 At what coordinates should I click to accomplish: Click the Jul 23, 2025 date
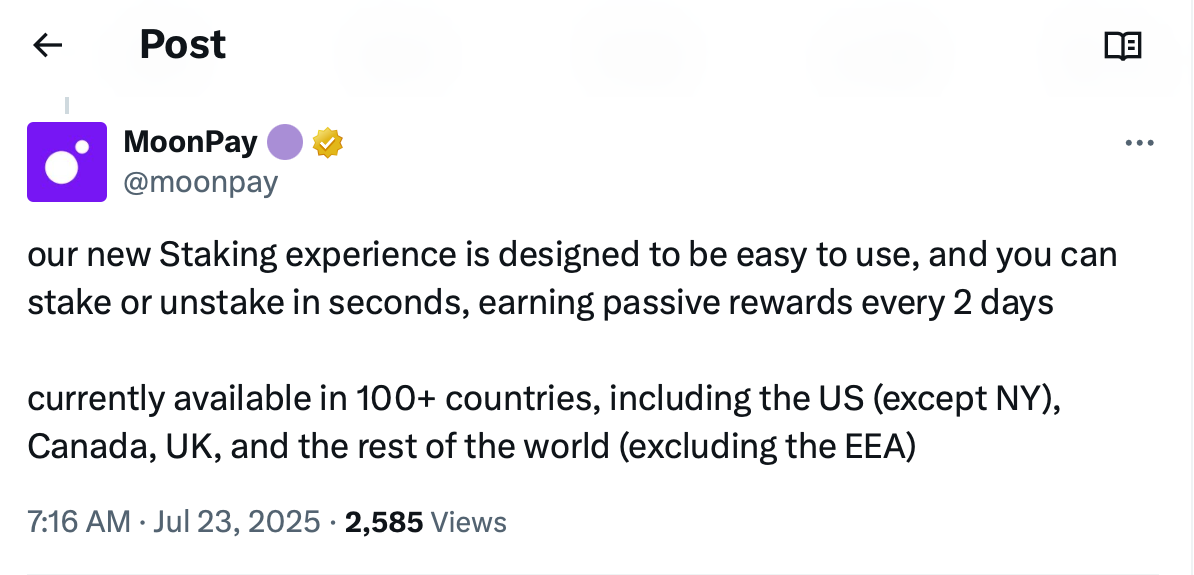coord(237,521)
